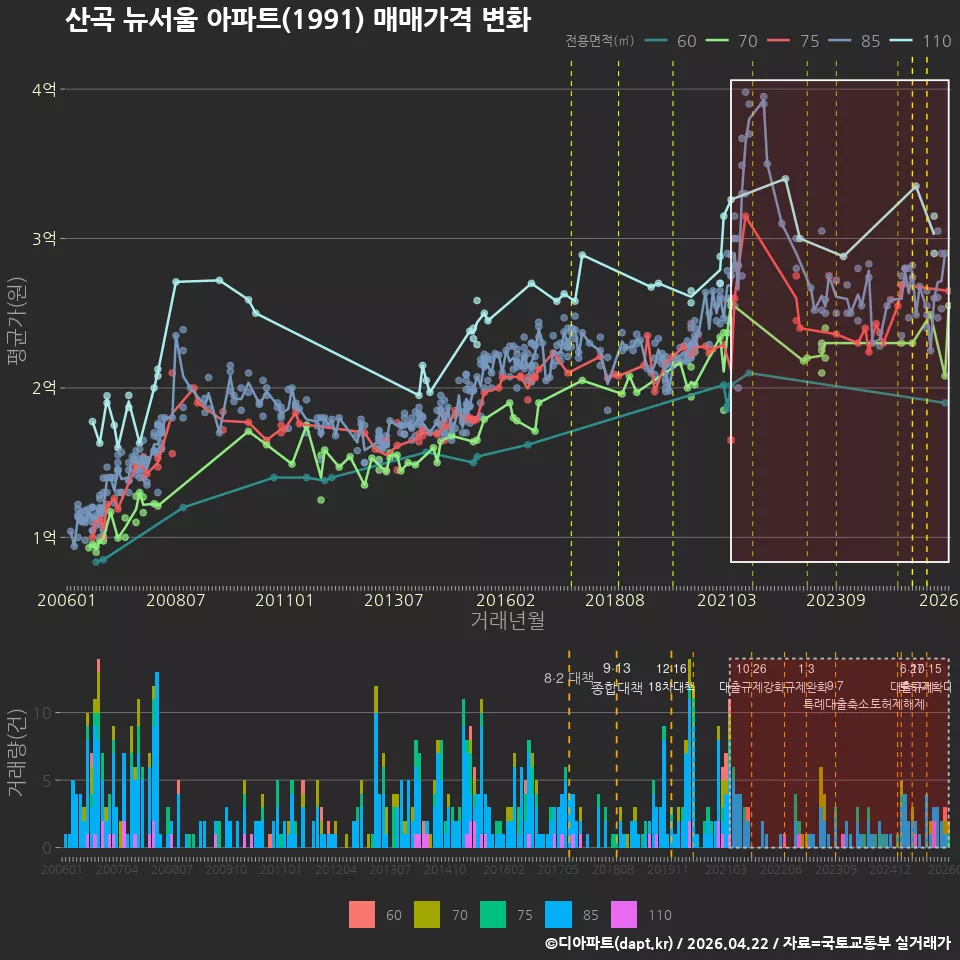The height and width of the screenshot is (960, 960).
Task: Click the 2억 y-axis label
Action: 44,388
